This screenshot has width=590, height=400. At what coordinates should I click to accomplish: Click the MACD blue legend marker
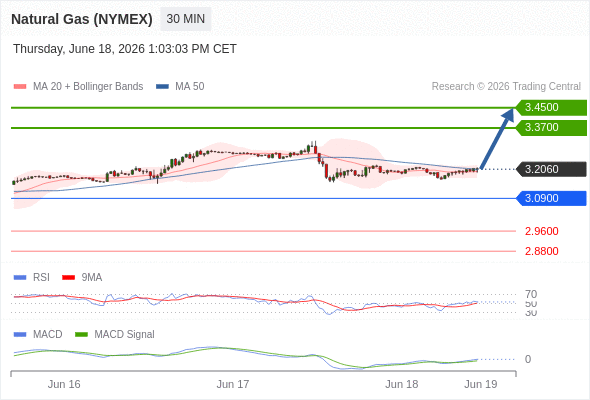[20, 335]
